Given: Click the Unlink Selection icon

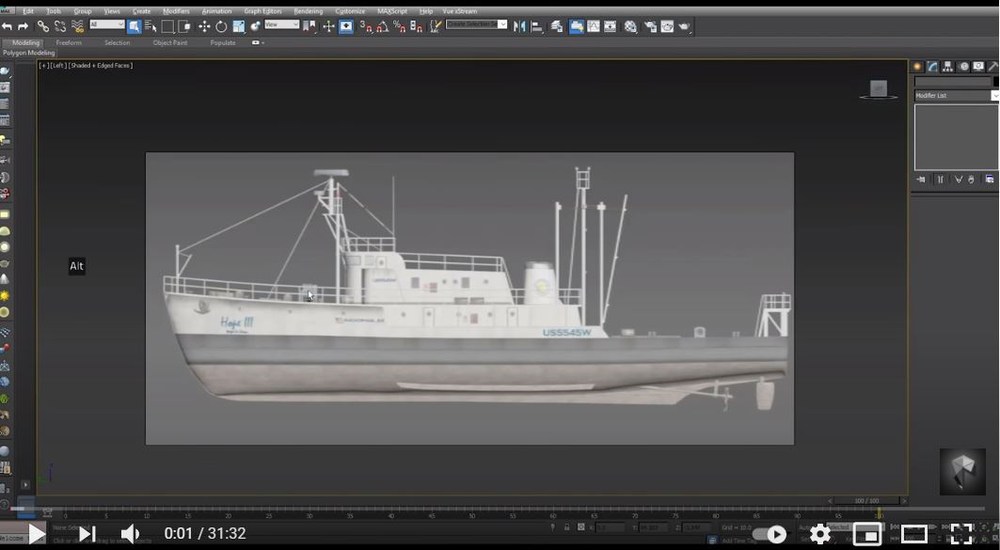Looking at the screenshot, I should [x=60, y=26].
